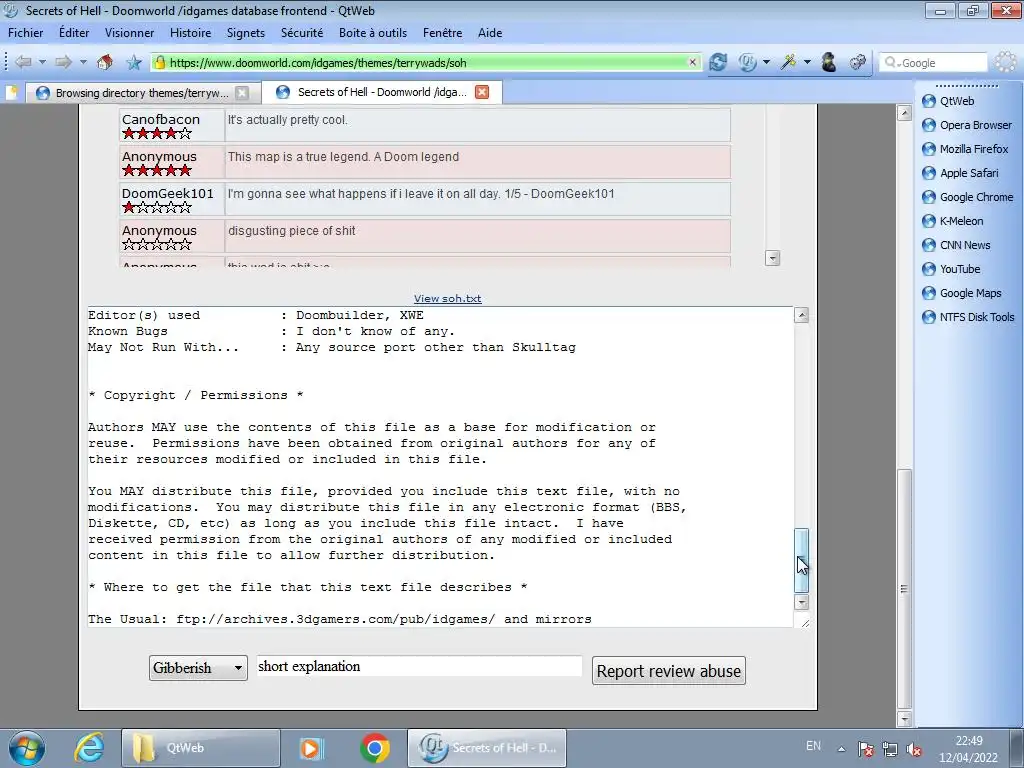Click the padlock icon in address bar
1024x768 pixels.
pos(159,62)
